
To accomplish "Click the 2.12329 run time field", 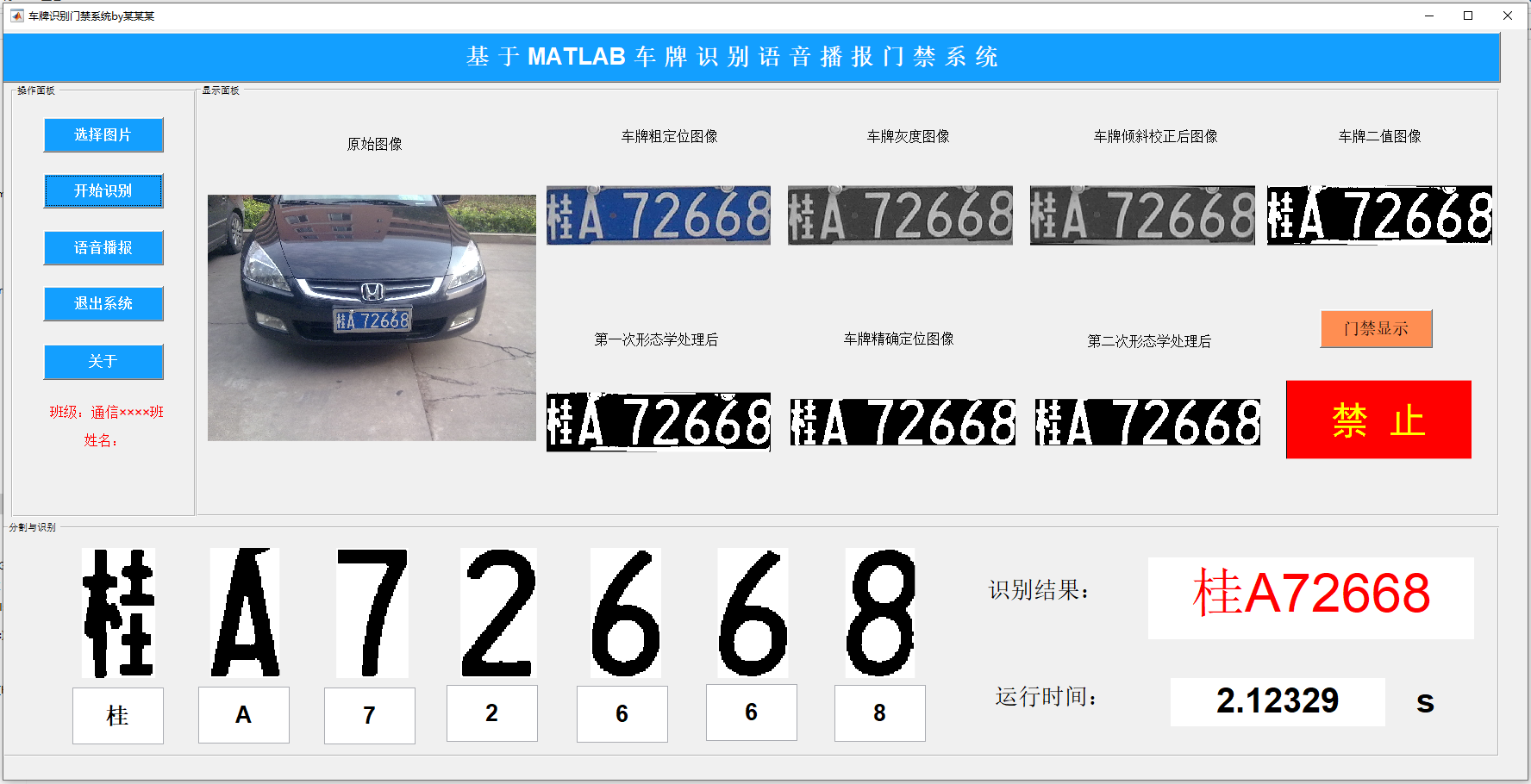I will click(1278, 701).
